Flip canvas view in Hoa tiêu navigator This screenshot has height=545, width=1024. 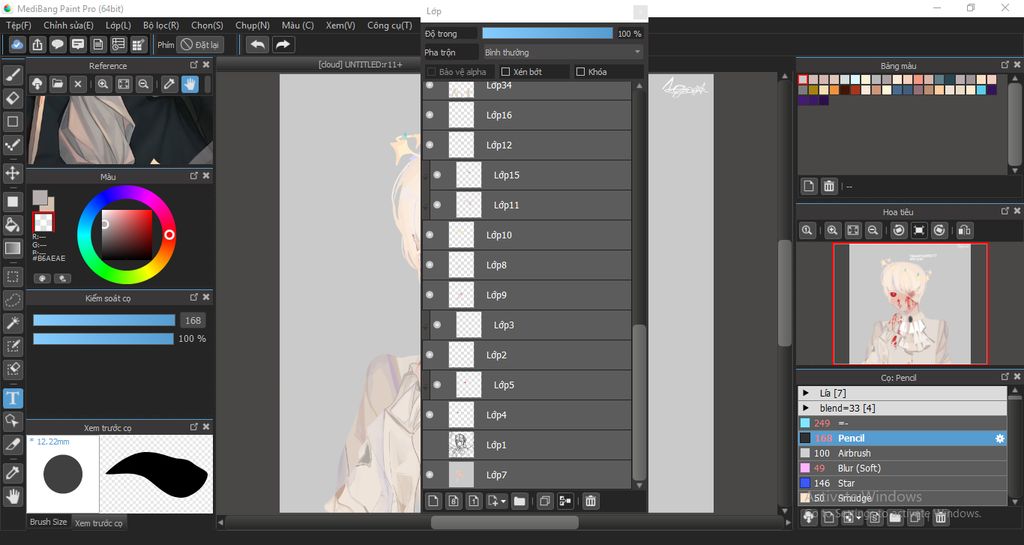(x=965, y=230)
